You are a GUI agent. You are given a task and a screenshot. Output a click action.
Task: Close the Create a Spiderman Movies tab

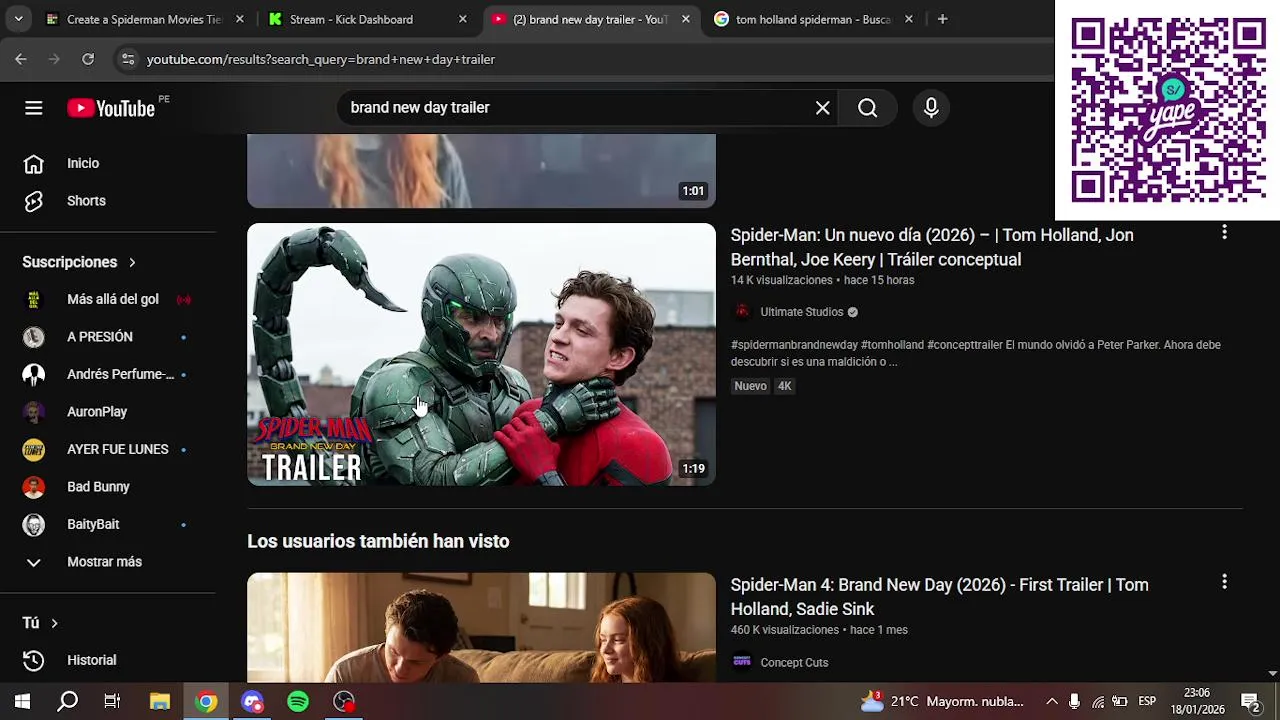[x=239, y=19]
